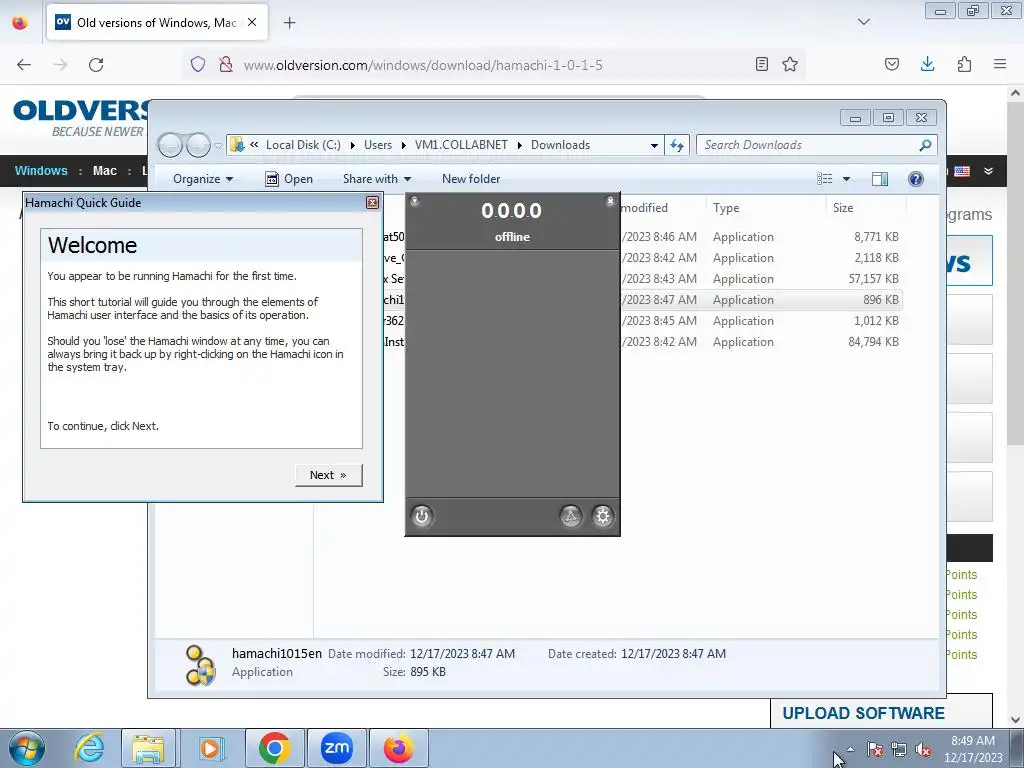
Task: Click VM1.COLLABNET breadcrumb segment
Action: coord(461,145)
